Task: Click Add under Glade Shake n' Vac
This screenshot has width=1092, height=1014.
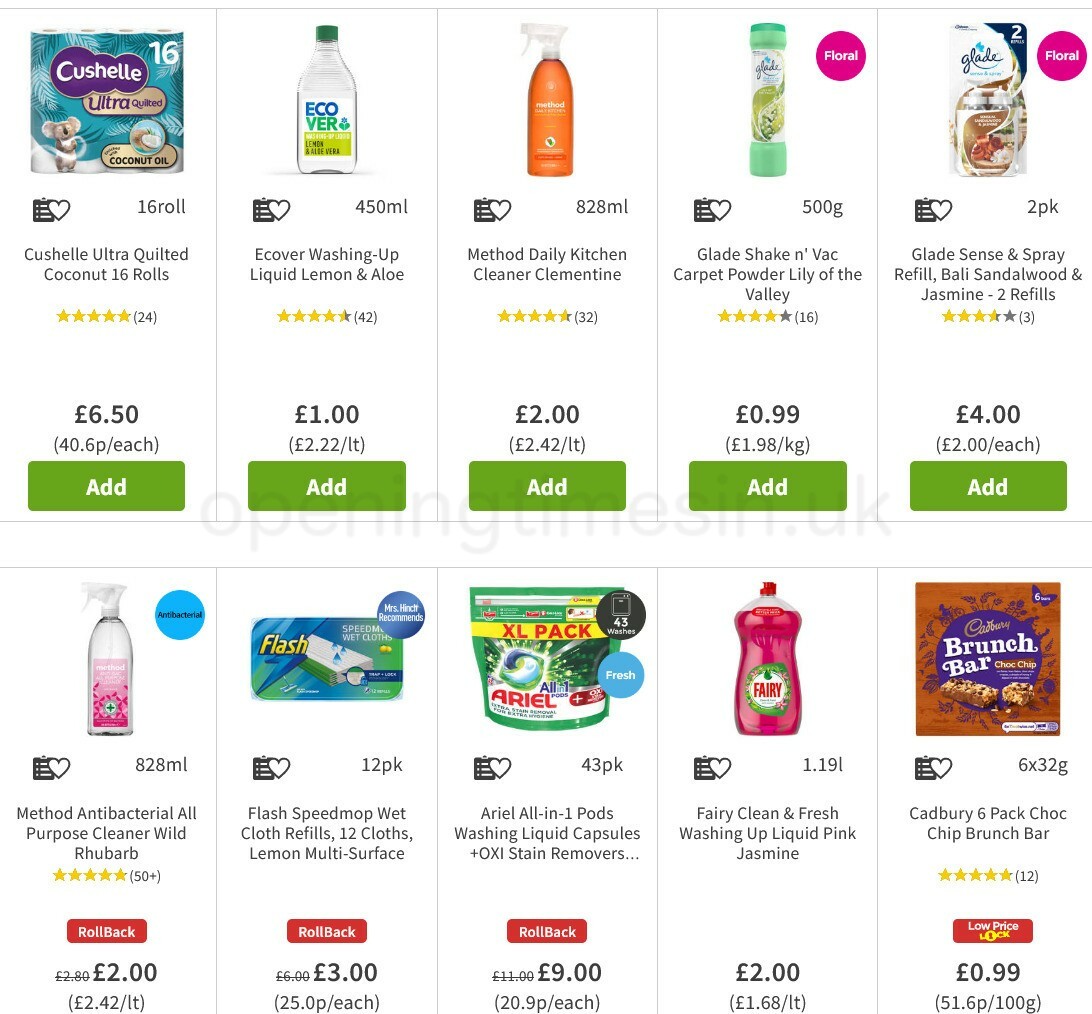Action: pyautogui.click(x=767, y=486)
